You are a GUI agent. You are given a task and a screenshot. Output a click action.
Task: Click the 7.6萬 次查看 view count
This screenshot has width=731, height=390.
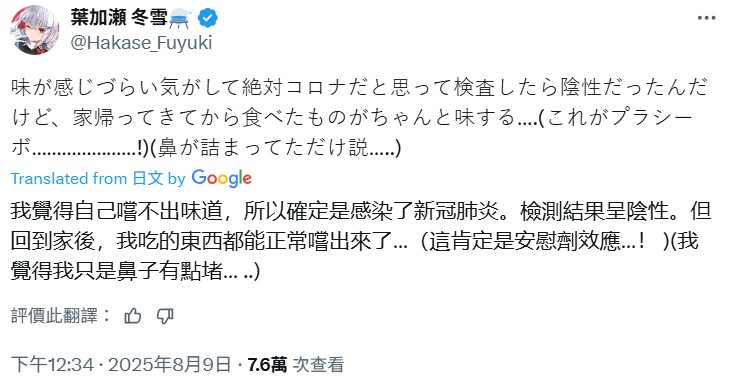tap(296, 364)
